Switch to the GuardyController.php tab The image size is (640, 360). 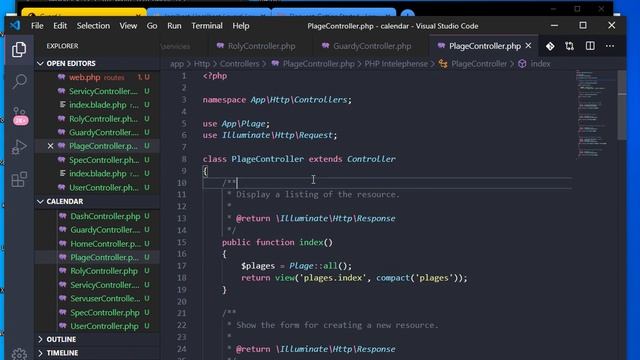[x=371, y=46]
